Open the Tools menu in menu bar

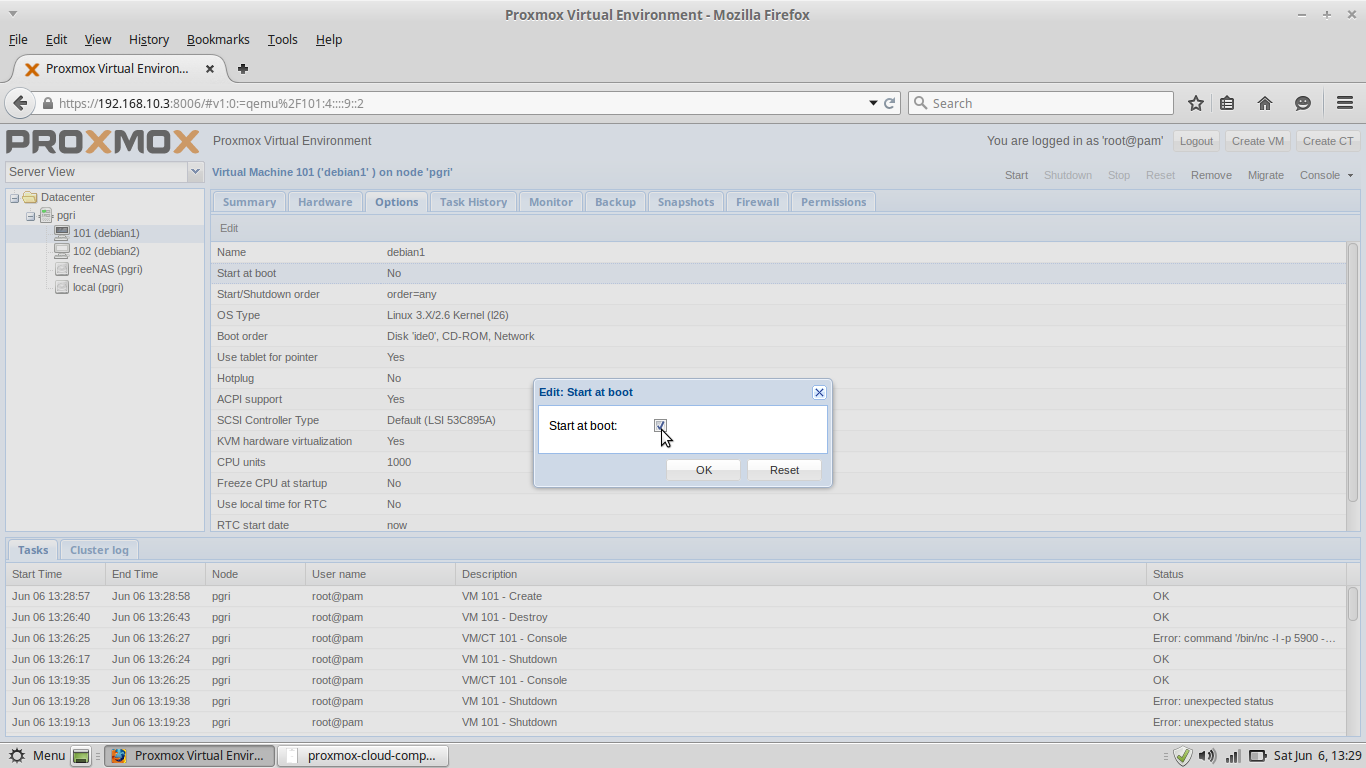pos(282,40)
